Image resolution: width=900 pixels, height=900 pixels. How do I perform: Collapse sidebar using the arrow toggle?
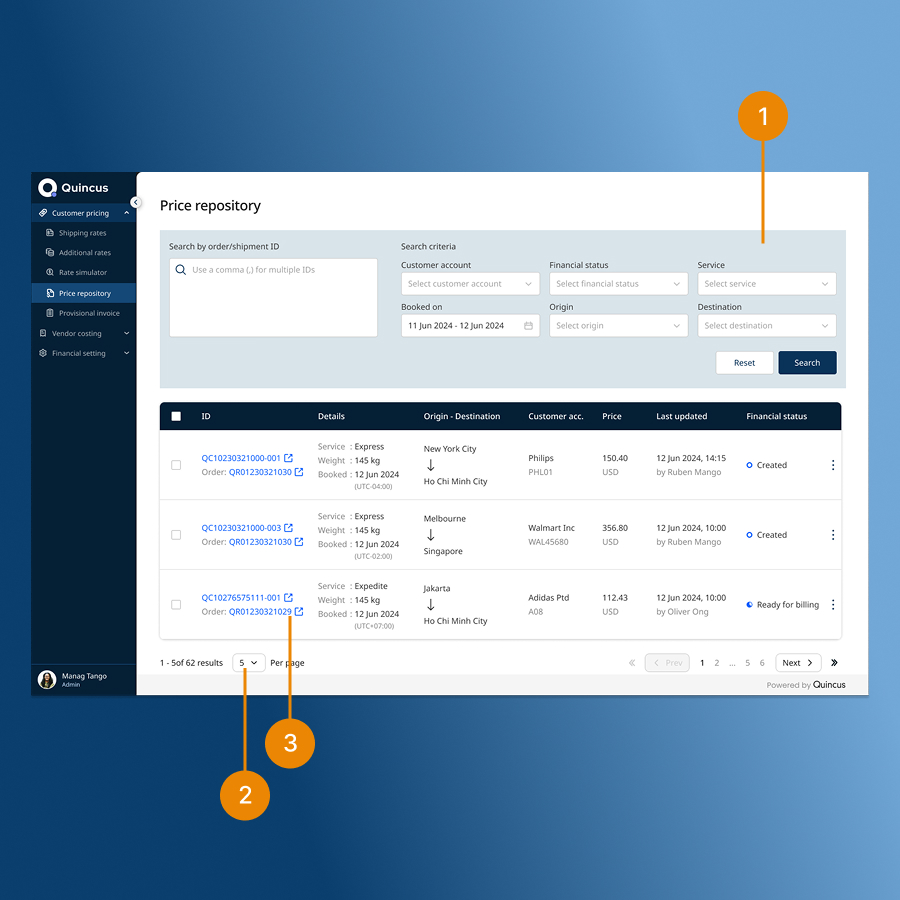click(x=136, y=202)
